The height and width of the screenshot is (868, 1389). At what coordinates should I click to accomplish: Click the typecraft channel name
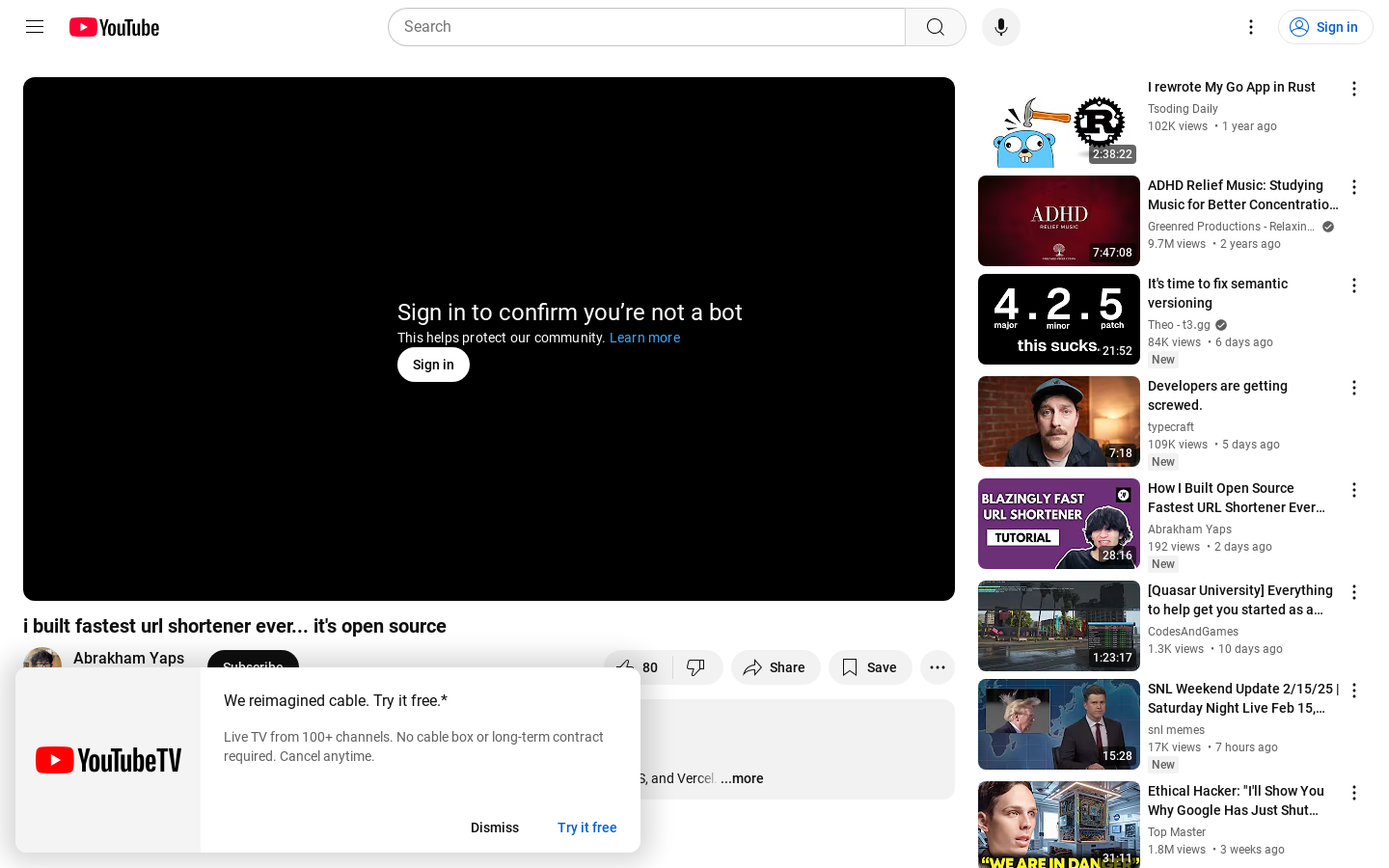tap(1171, 427)
